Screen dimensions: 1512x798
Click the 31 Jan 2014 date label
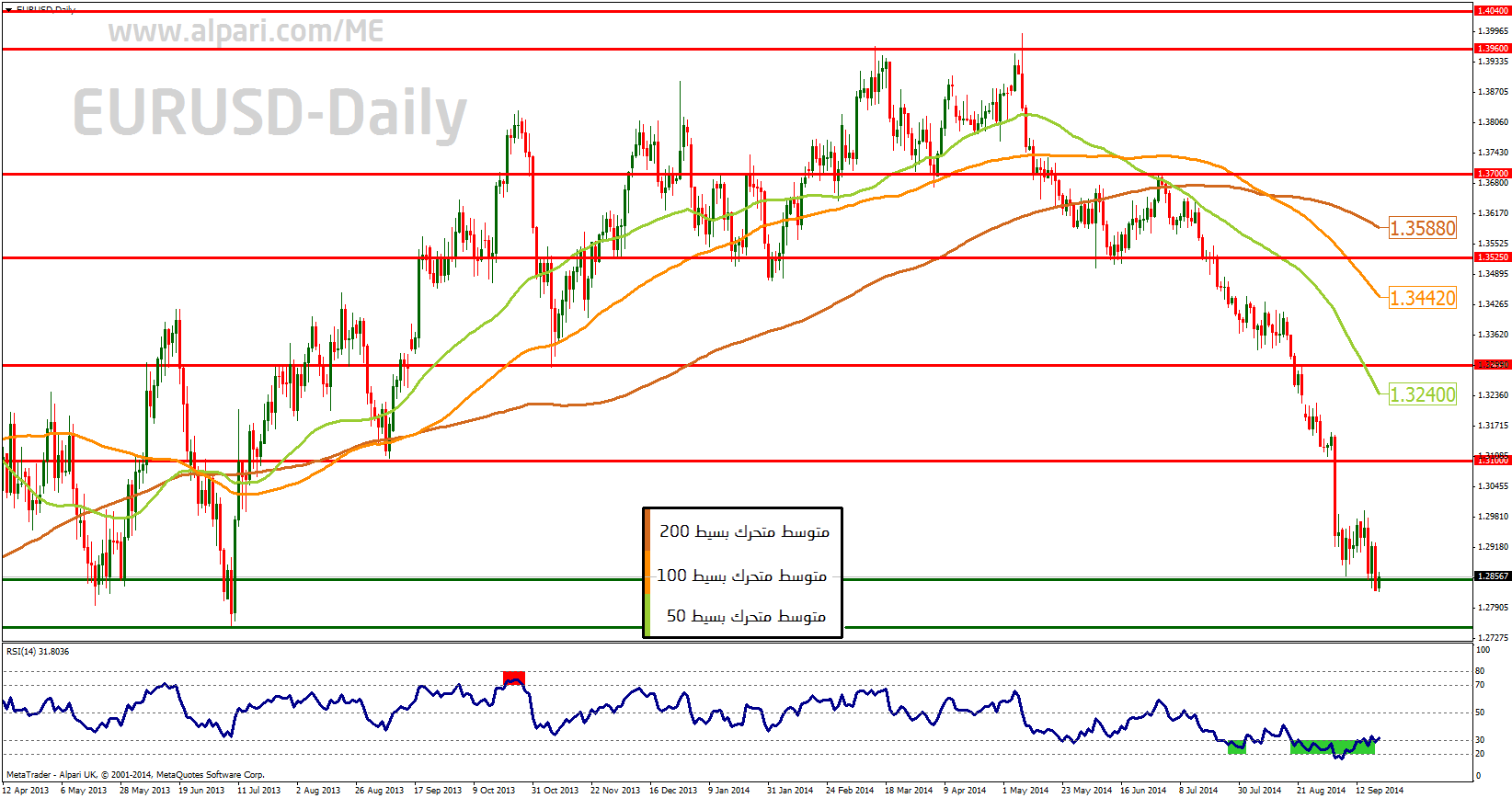point(790,790)
